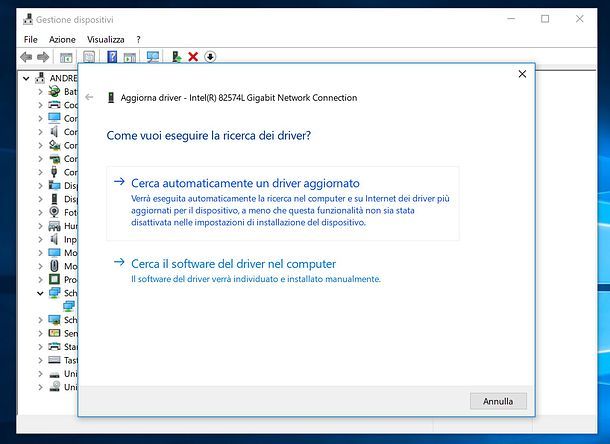Click the Annulla button
Viewport: 610px width, 444px height.
[x=498, y=401]
